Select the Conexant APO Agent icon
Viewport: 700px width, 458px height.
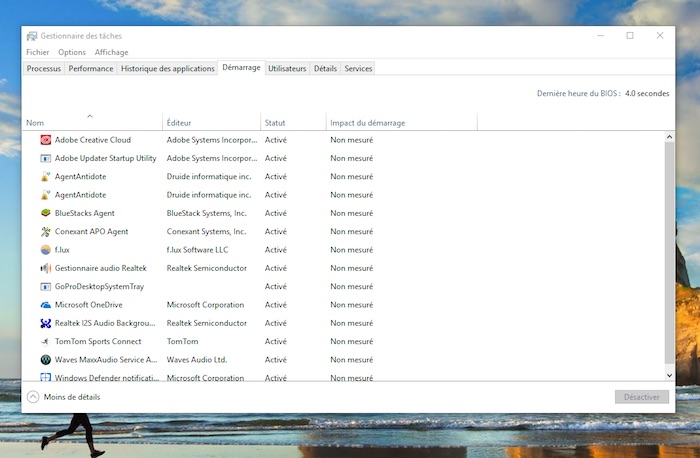coord(46,231)
